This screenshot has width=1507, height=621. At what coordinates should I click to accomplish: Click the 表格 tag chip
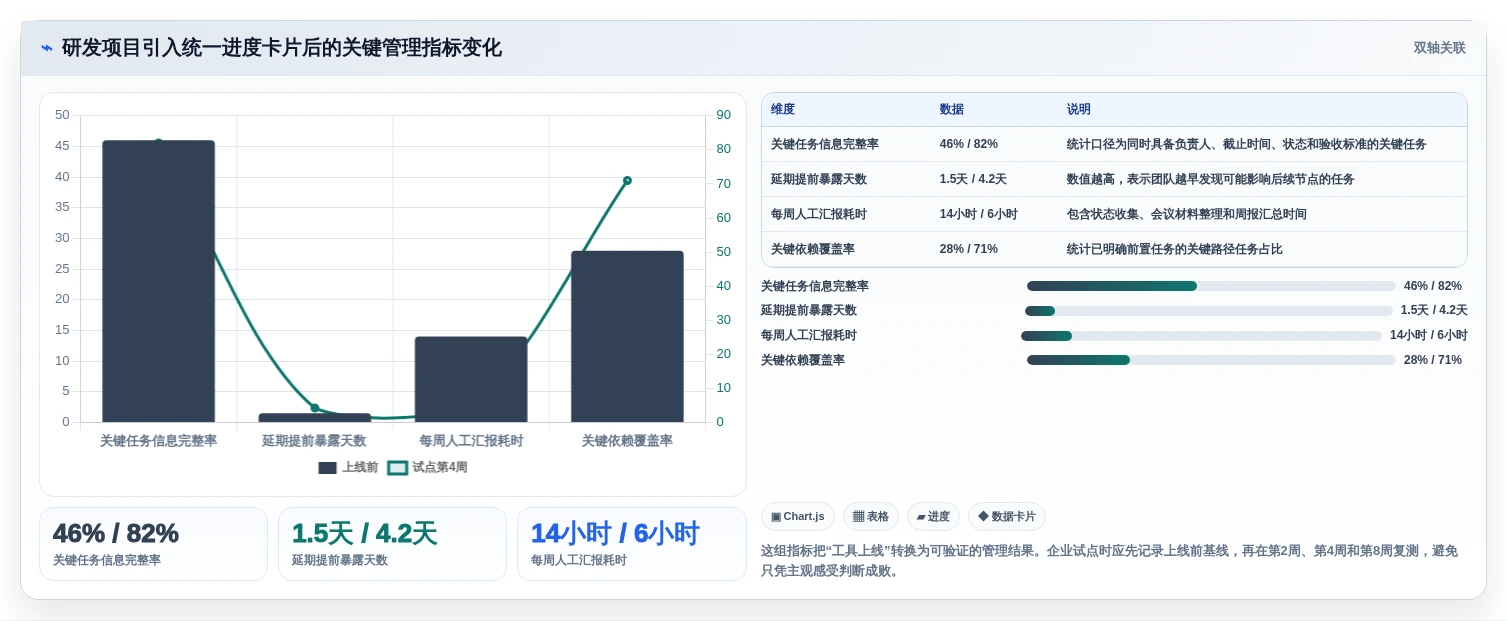click(x=871, y=516)
